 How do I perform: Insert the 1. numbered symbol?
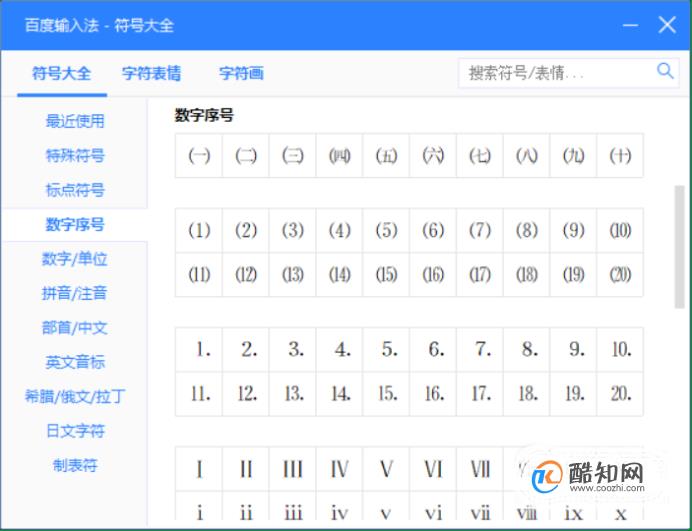pyautogui.click(x=199, y=350)
